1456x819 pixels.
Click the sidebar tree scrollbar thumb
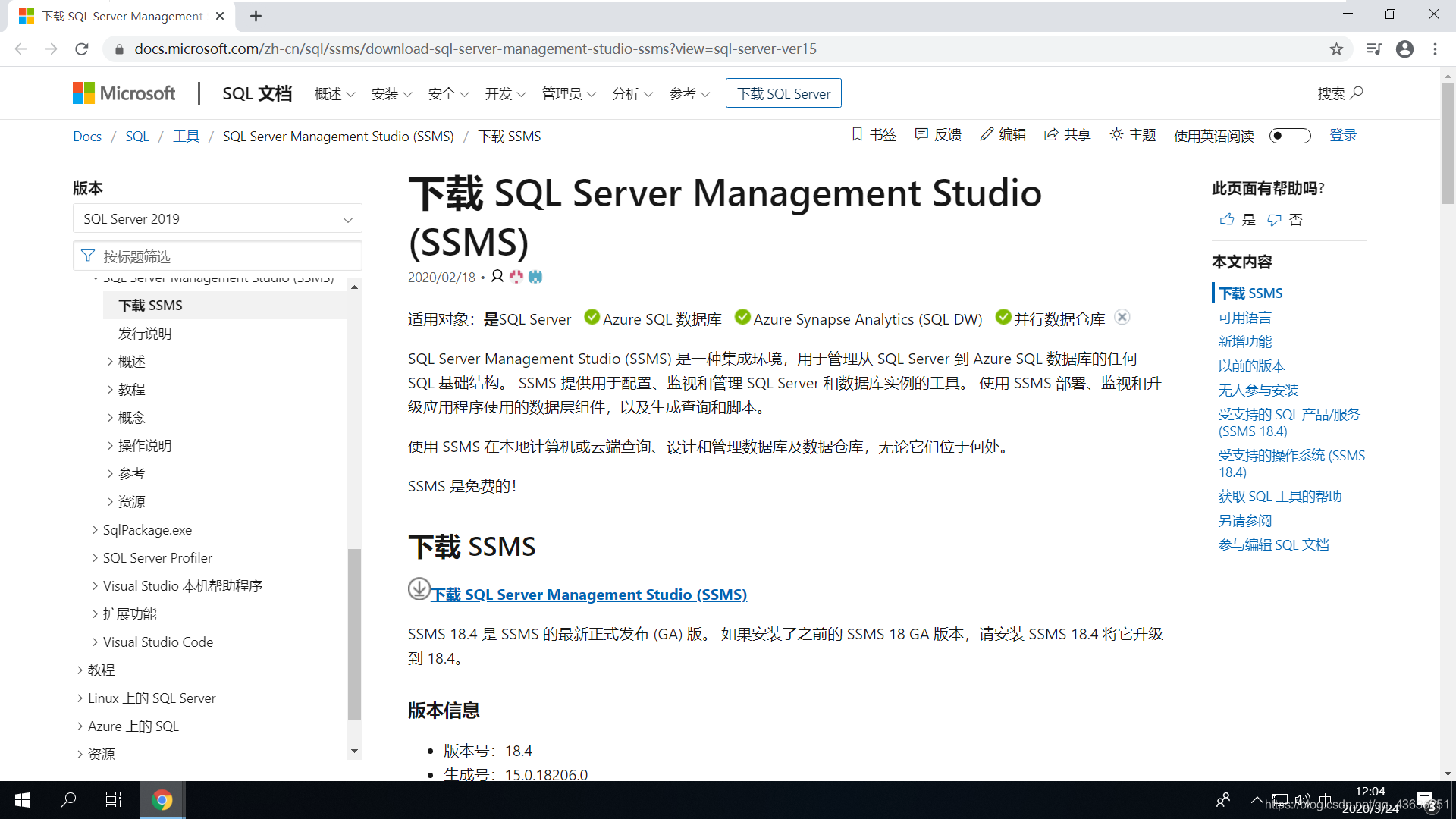(x=354, y=634)
